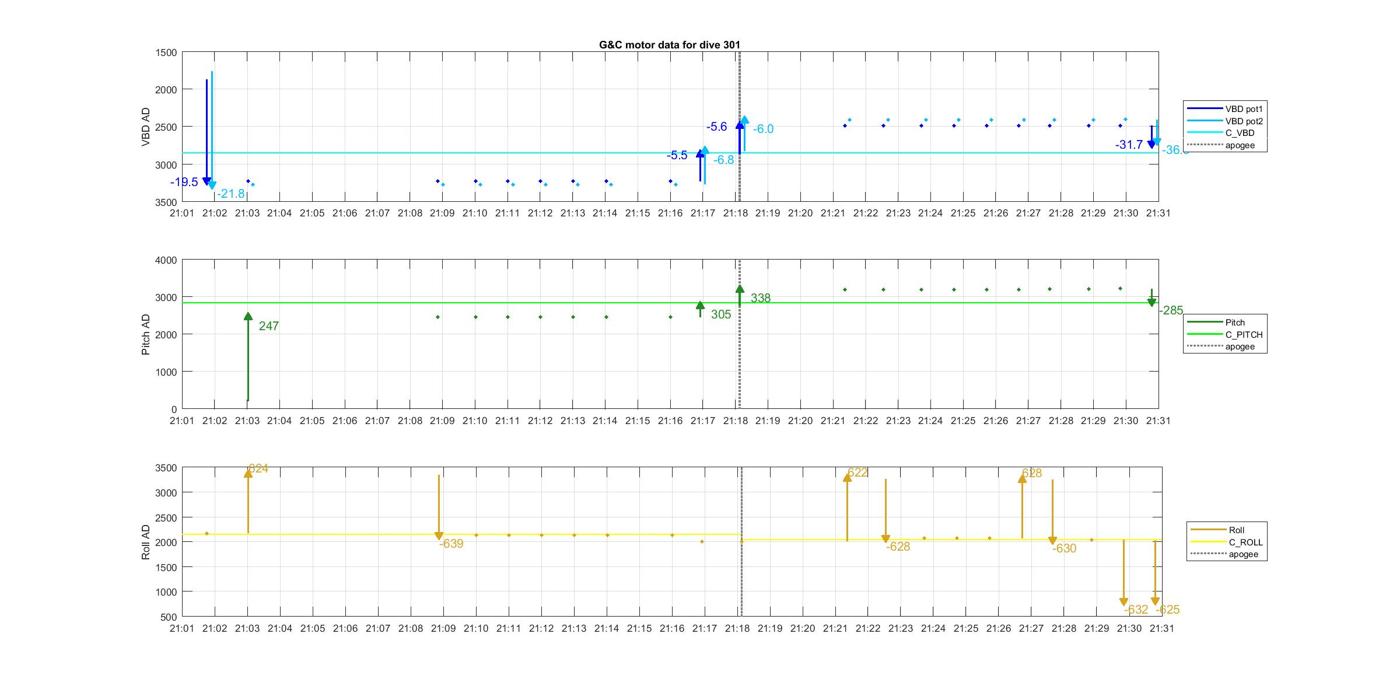This screenshot has width=1400, height=693.
Task: Click the "-625" roll data label
Action: [x=1168, y=610]
